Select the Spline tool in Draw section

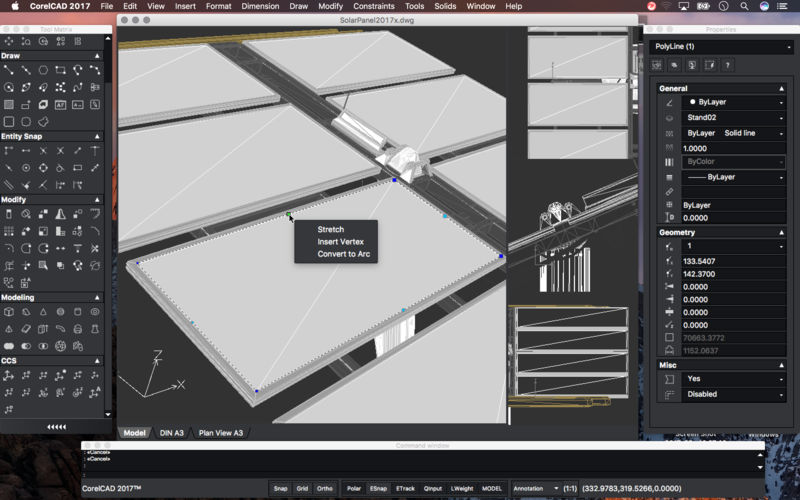pyautogui.click(x=78, y=87)
